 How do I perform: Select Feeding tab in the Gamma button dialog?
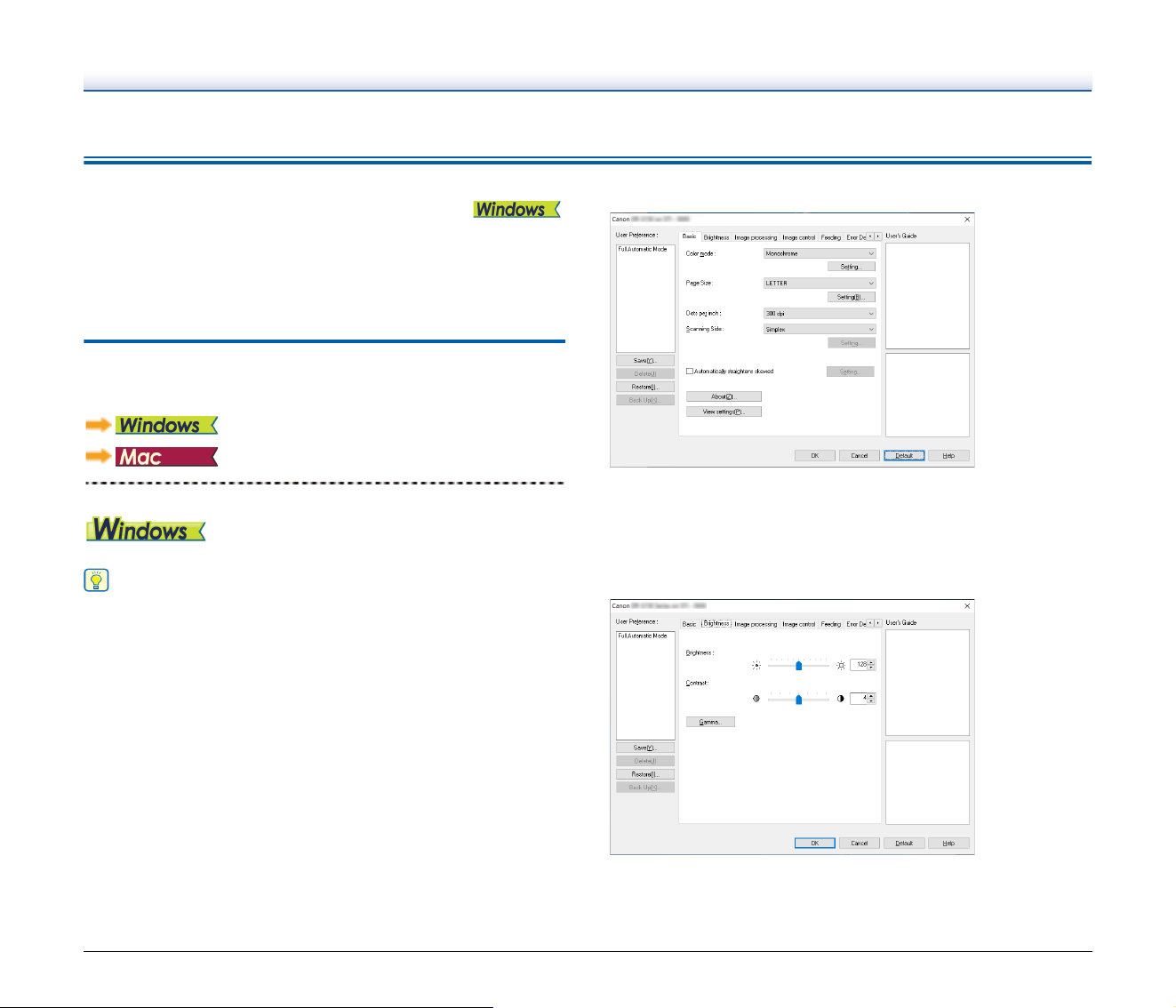[x=831, y=624]
